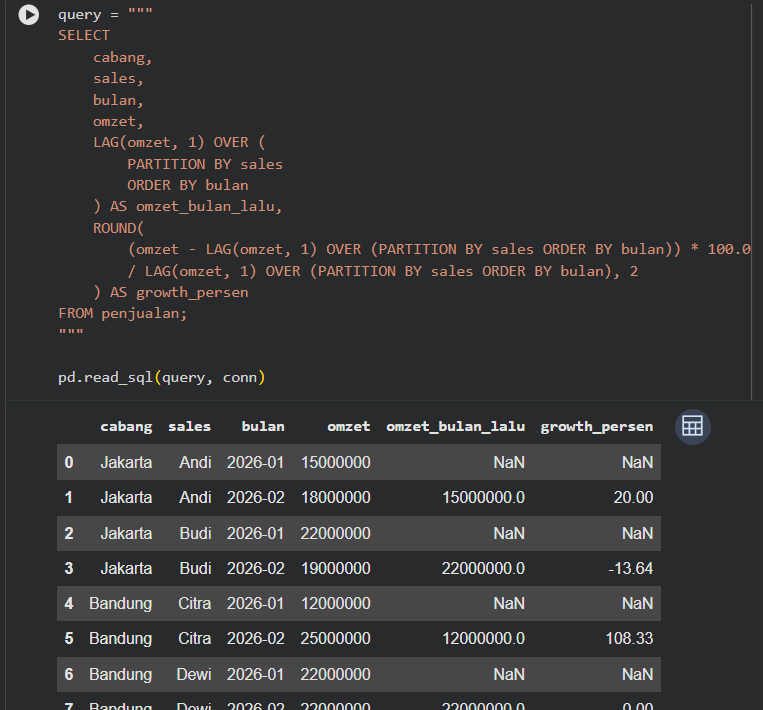
Task: Place cursor on pd.read_sql(query, conn) line
Action: (162, 378)
